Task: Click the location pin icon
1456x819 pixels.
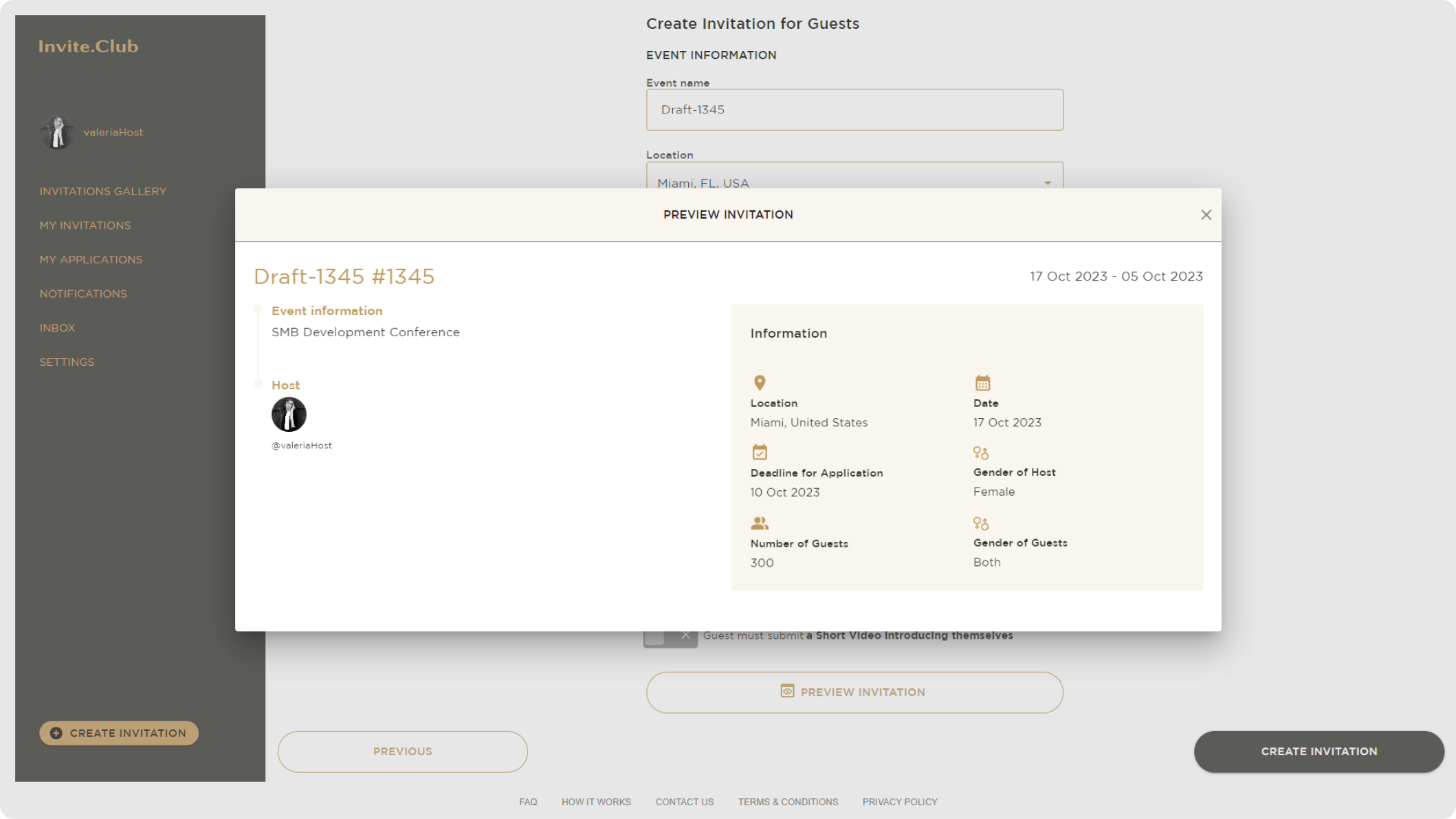Action: (760, 382)
